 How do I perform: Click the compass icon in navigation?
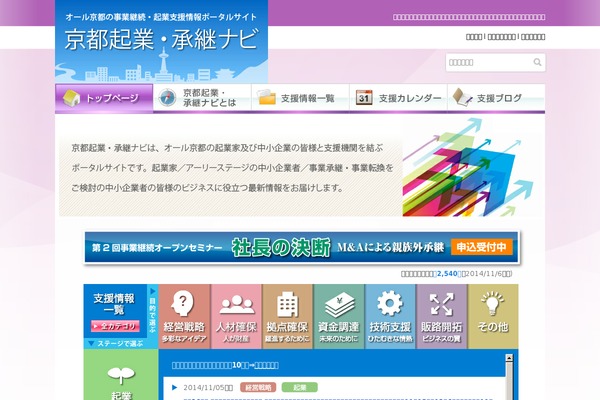click(x=168, y=98)
